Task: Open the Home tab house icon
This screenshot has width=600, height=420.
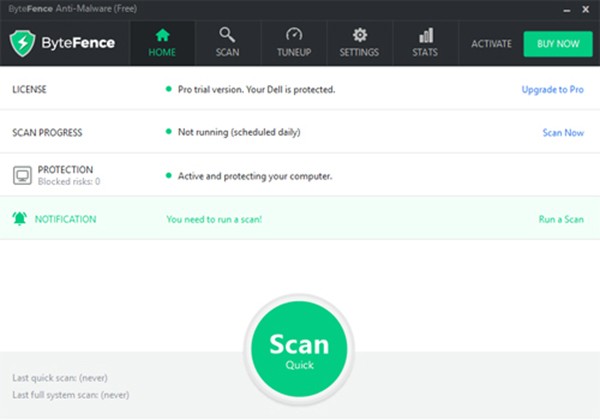Action: pos(163,35)
